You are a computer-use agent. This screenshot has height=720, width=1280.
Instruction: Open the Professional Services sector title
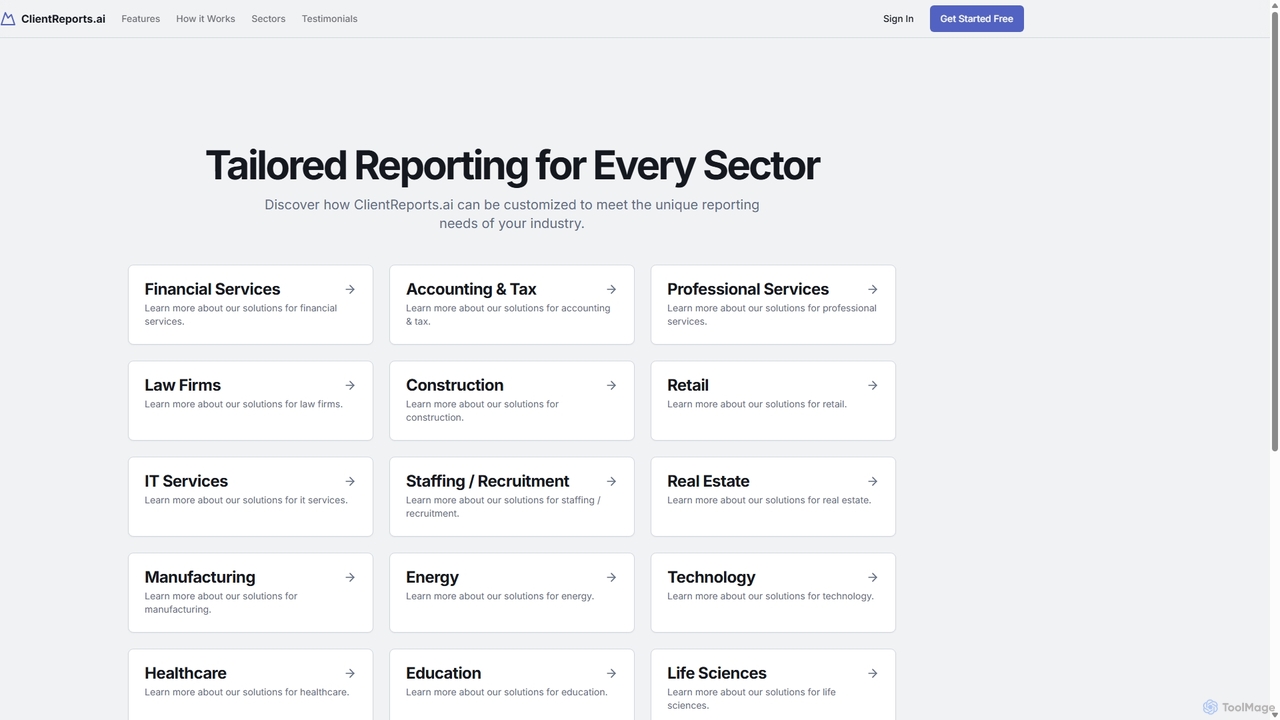[748, 289]
